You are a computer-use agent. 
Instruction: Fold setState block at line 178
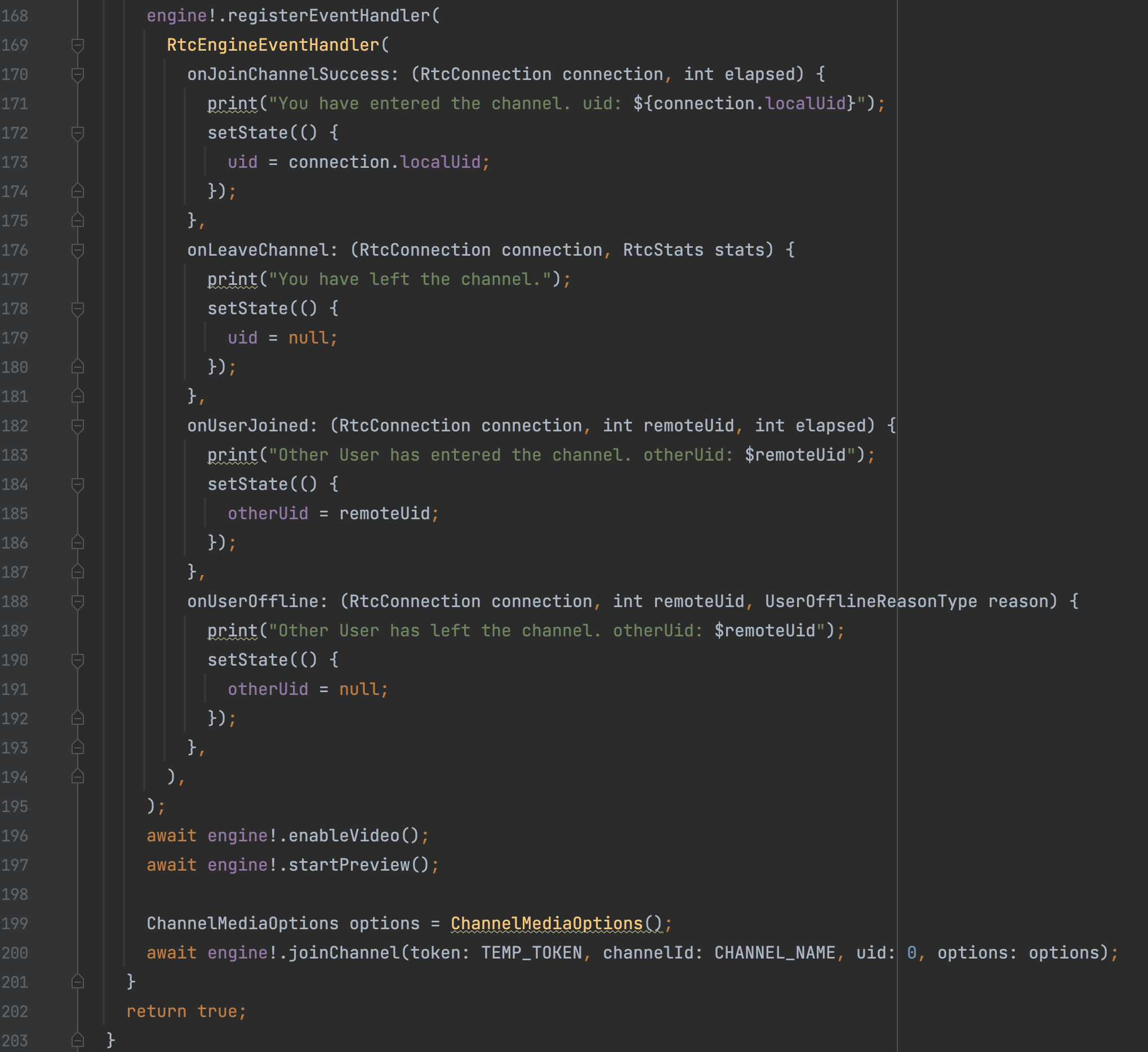[78, 309]
